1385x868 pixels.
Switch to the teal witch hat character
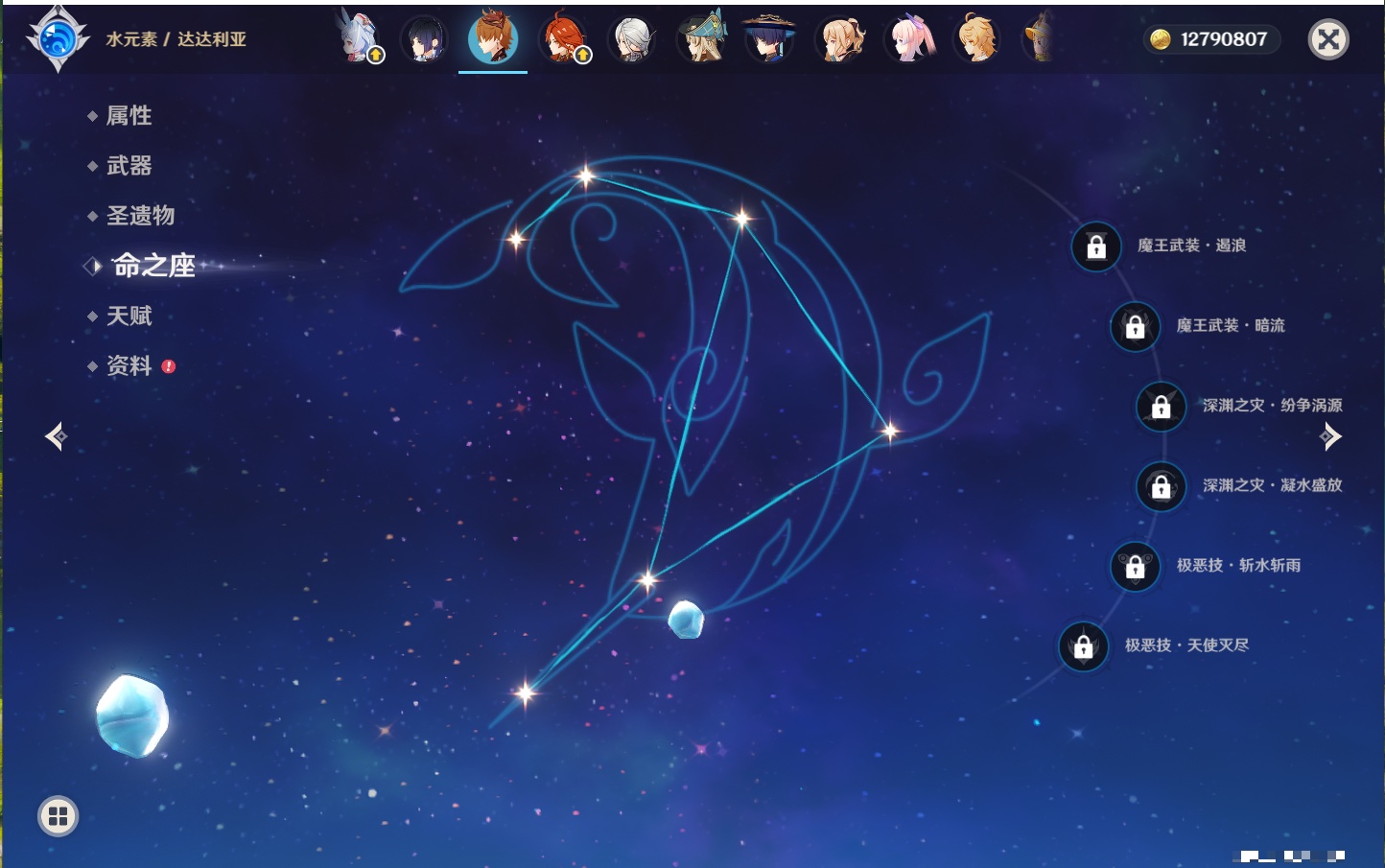[x=703, y=39]
